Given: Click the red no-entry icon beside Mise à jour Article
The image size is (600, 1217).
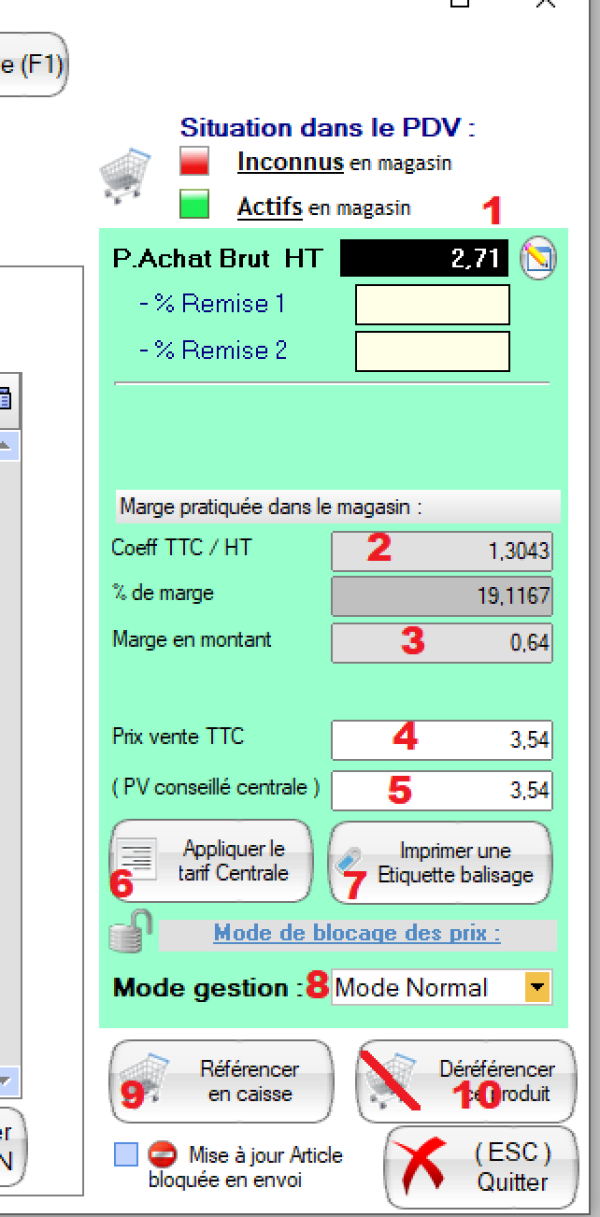Looking at the screenshot, I should click(162, 1155).
